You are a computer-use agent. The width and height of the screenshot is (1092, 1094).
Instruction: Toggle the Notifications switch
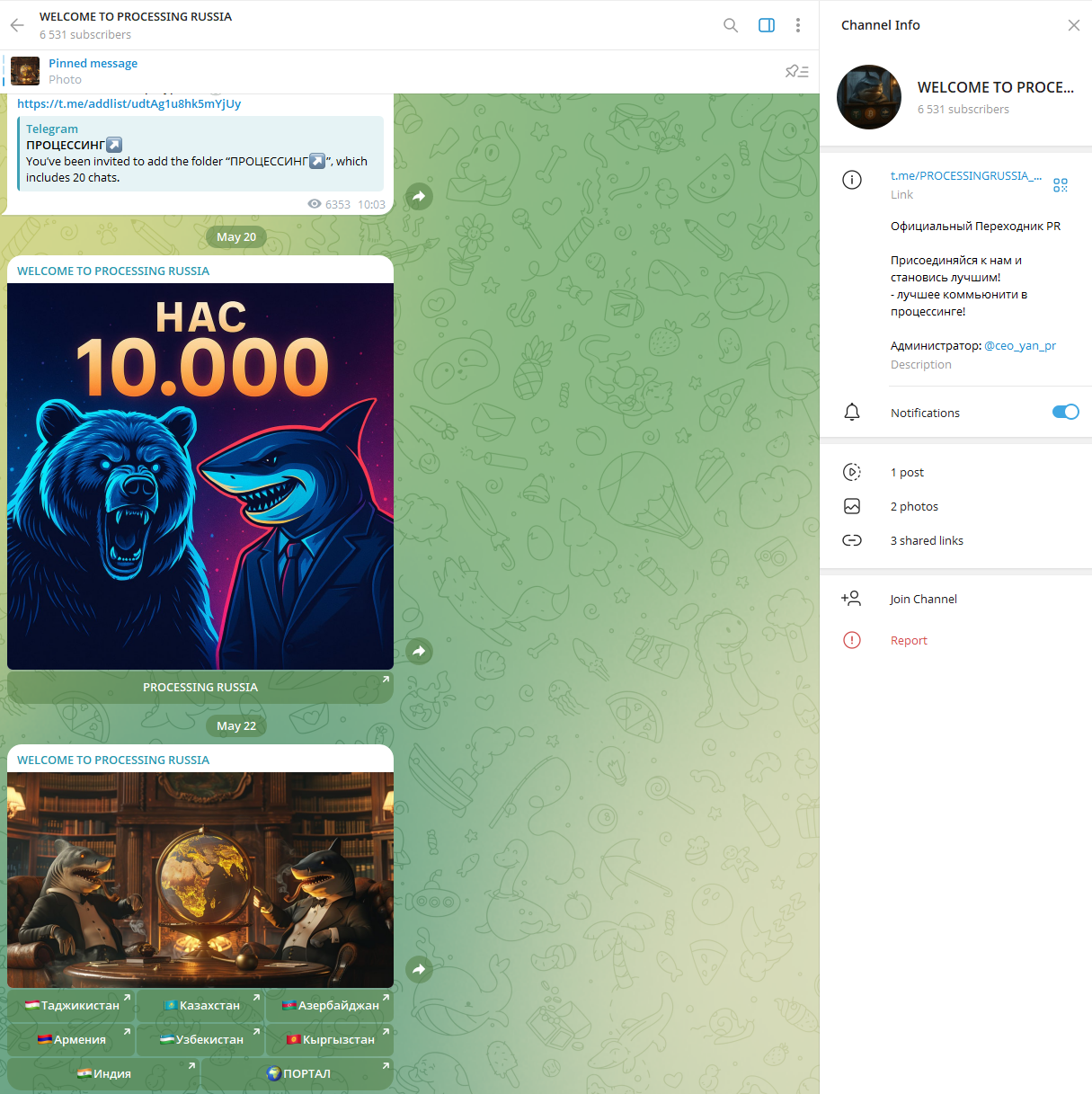point(1065,413)
